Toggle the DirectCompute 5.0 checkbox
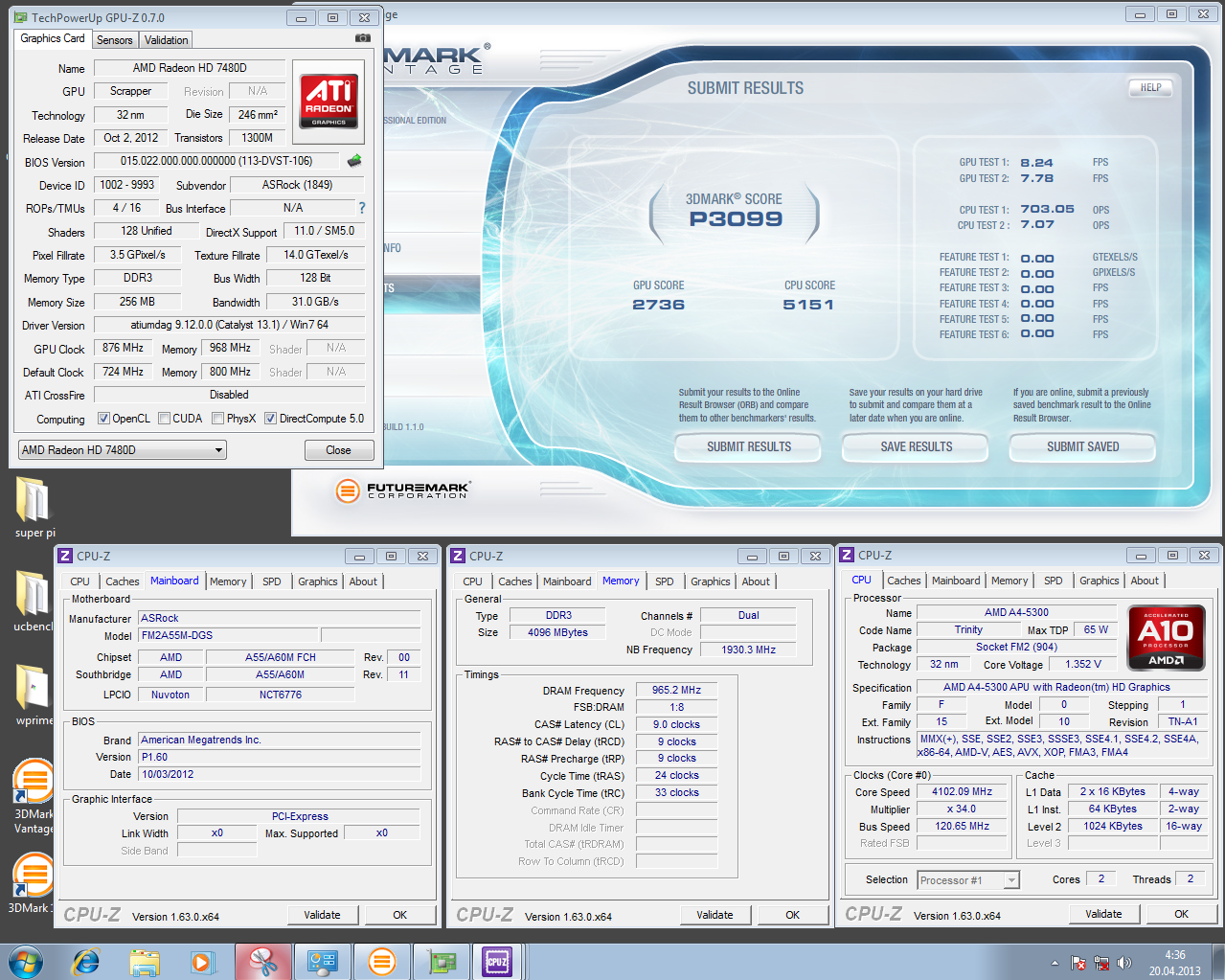1225x980 pixels. [x=271, y=419]
